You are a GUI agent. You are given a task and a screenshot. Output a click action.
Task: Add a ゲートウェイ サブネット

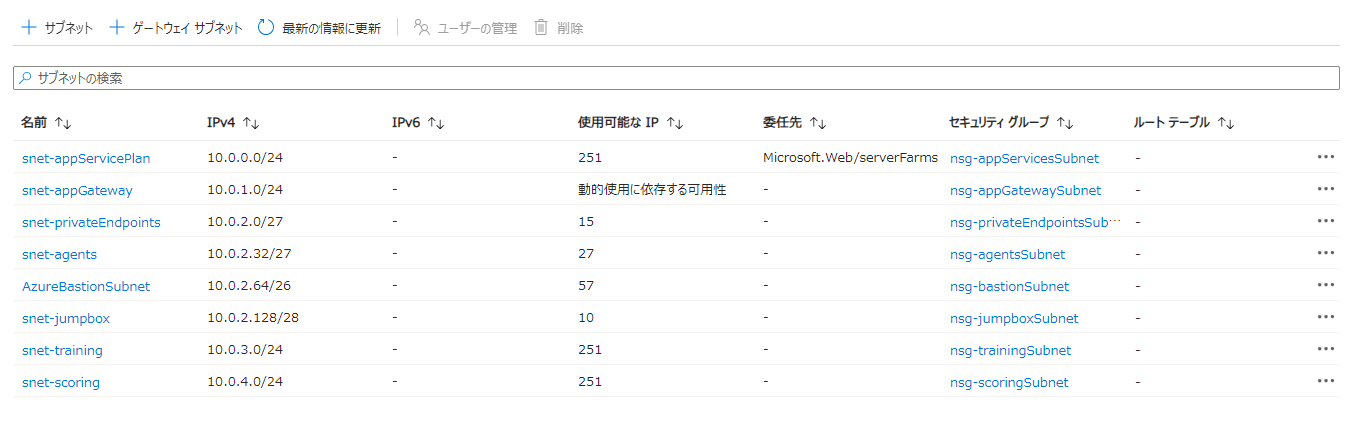175,28
